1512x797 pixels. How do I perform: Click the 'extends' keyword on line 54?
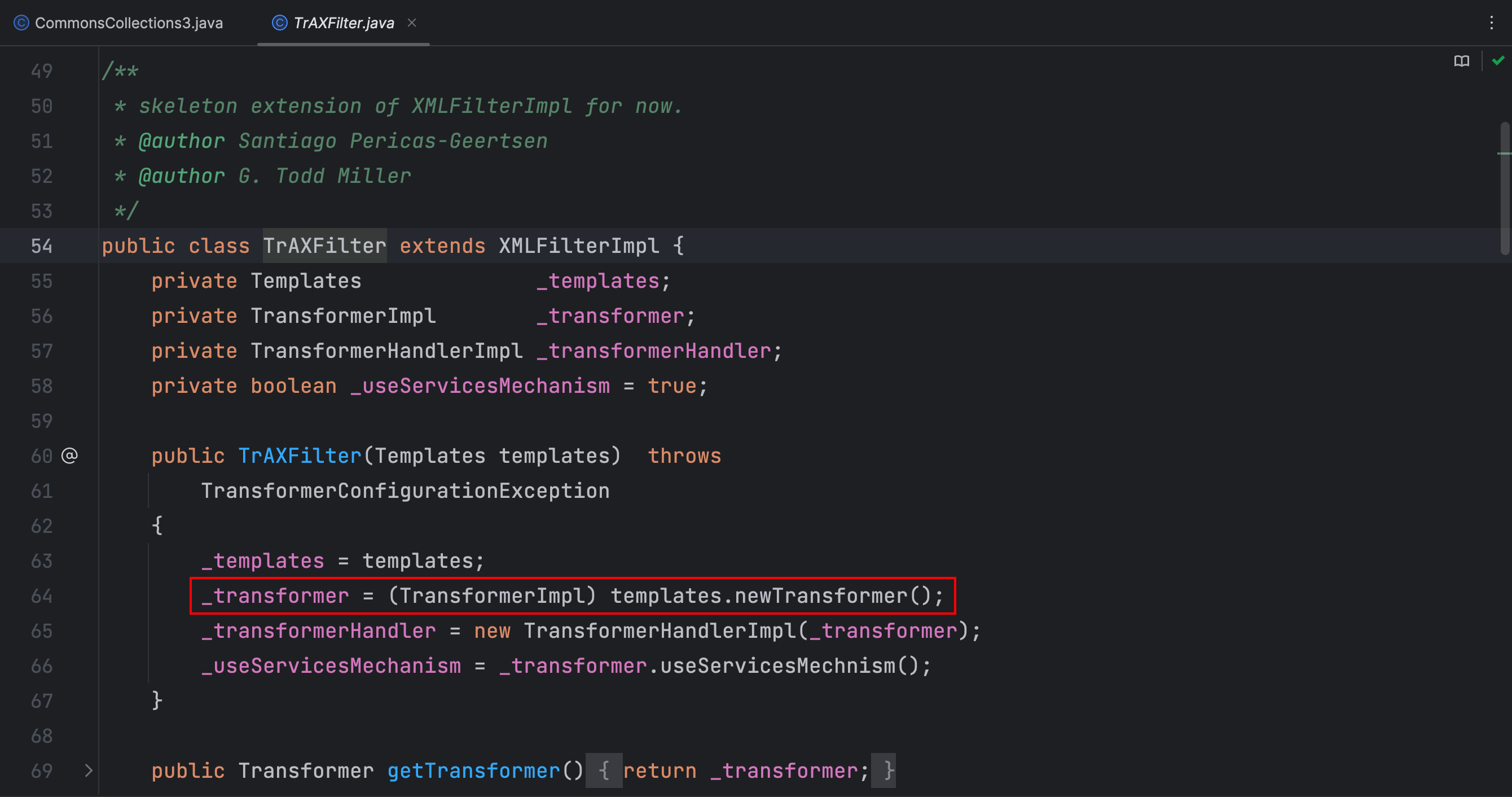[442, 246]
